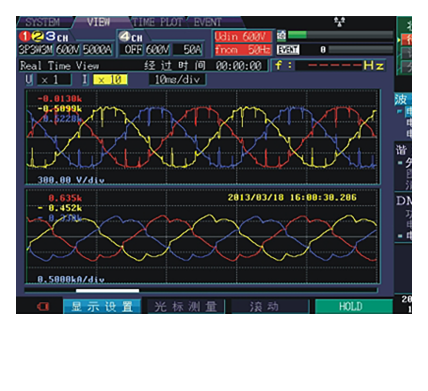Viewport: 428px width, 391px height.
Task: Click the white waveform scrollbar thumb
Action: [x=107, y=291]
